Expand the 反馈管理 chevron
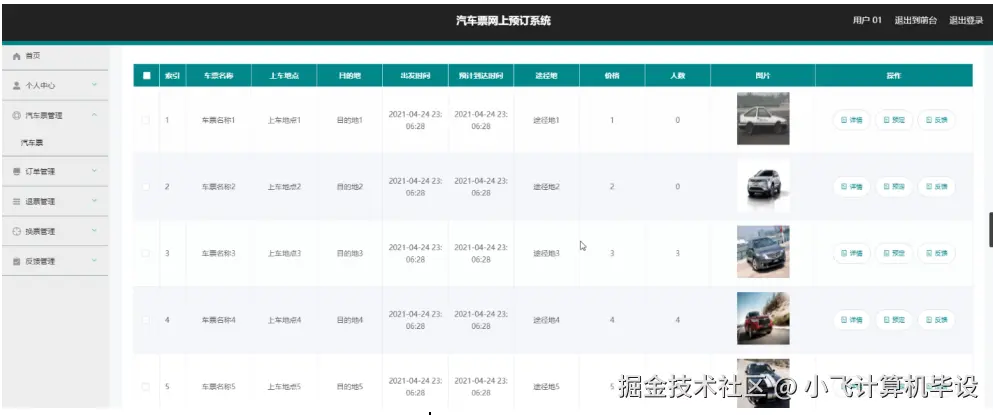Screen dimensions: 993x415 click(94, 260)
